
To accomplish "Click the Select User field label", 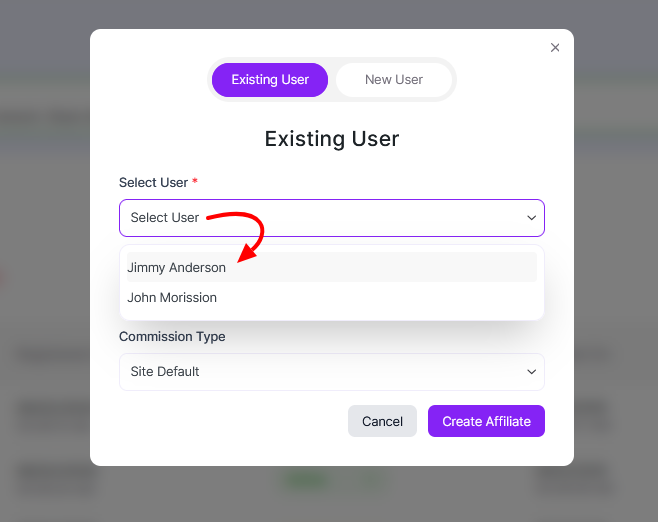I will click(153, 183).
